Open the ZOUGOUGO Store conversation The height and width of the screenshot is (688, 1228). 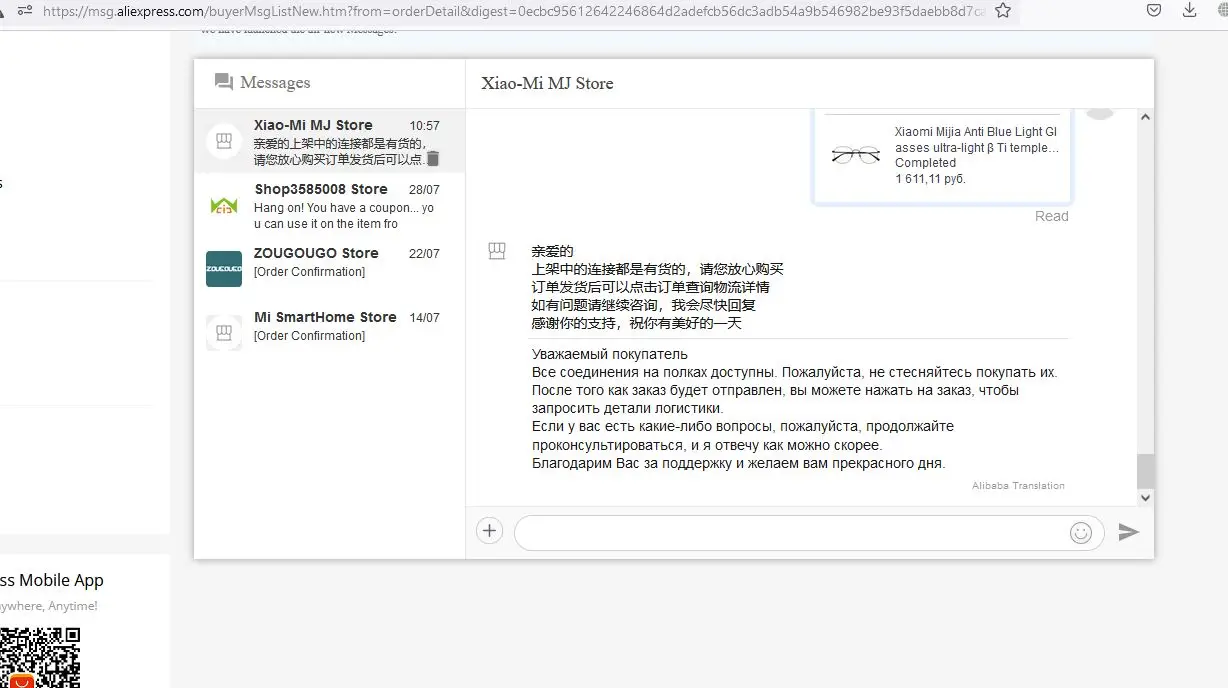[330, 269]
